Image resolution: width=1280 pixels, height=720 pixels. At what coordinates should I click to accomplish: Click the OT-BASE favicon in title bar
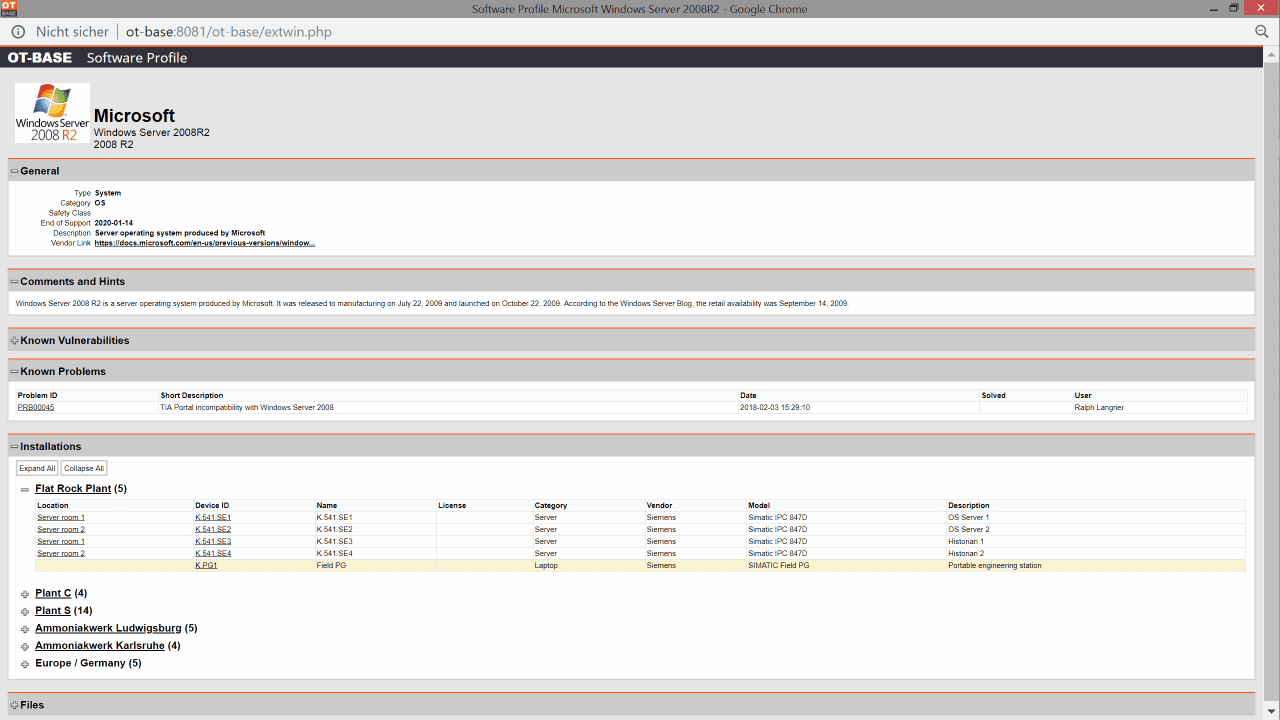coord(8,8)
